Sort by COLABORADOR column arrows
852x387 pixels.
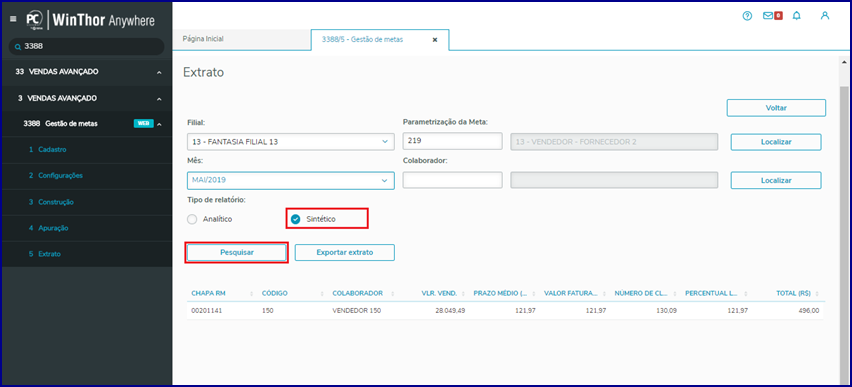point(392,294)
